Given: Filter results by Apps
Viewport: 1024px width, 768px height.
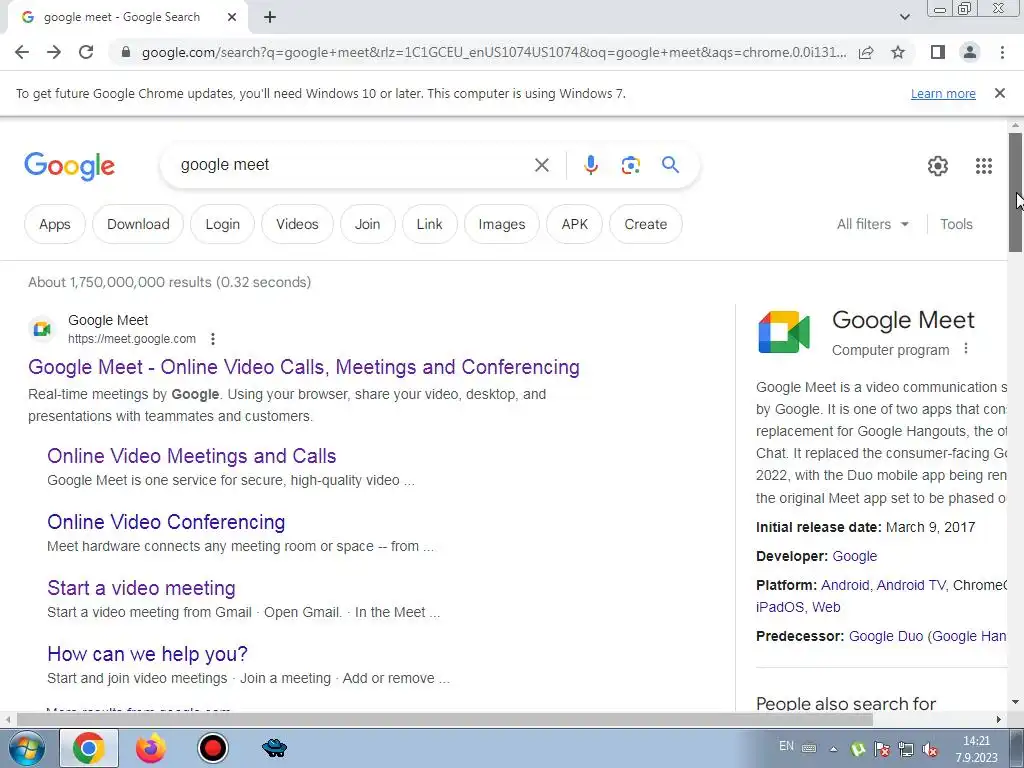Looking at the screenshot, I should (55, 224).
